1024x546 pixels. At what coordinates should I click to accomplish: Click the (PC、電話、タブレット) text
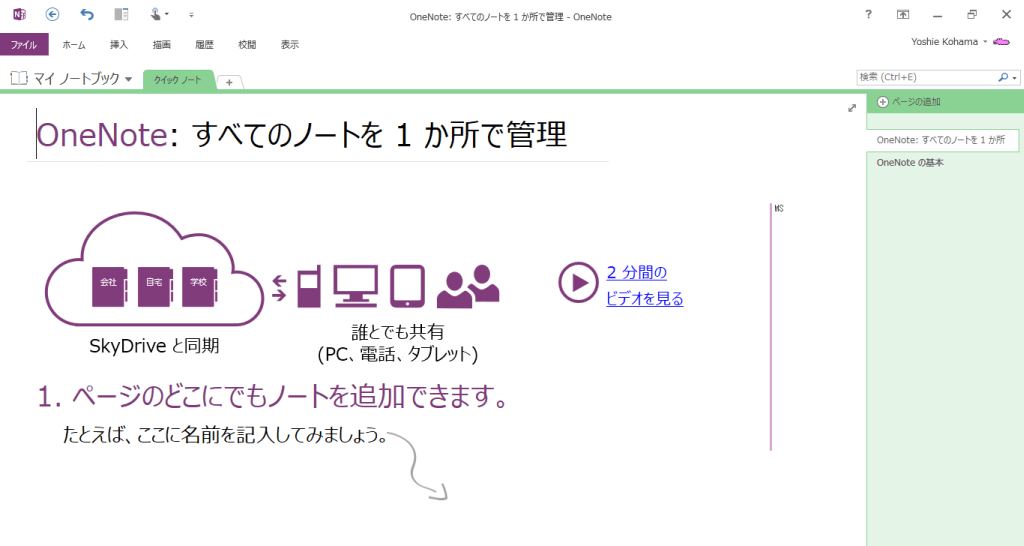click(398, 355)
